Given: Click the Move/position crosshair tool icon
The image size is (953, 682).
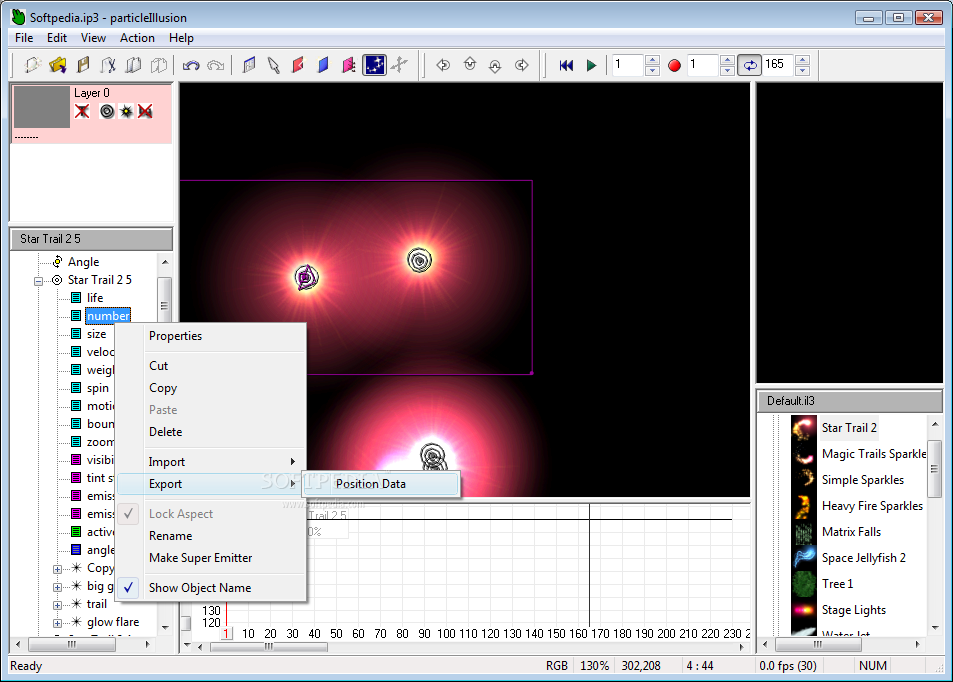Looking at the screenshot, I should point(399,64).
